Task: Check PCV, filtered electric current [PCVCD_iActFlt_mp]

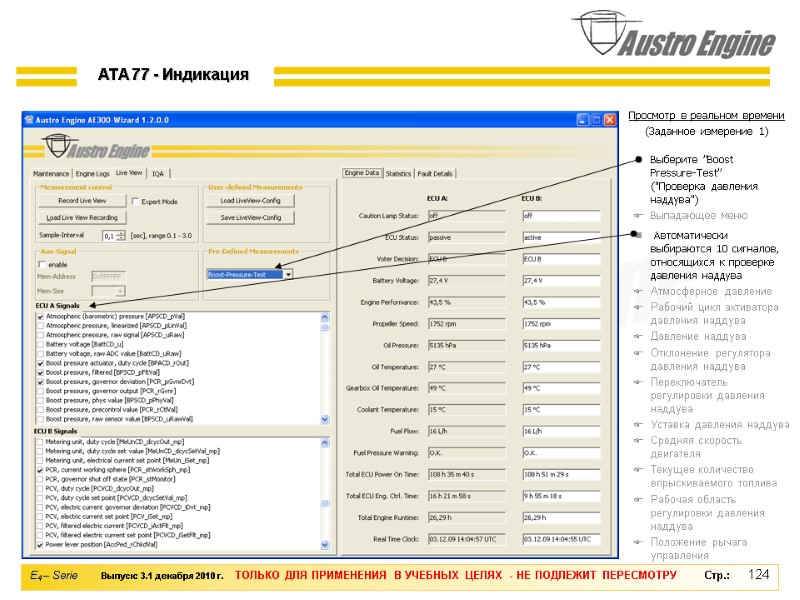Action: tap(40, 526)
